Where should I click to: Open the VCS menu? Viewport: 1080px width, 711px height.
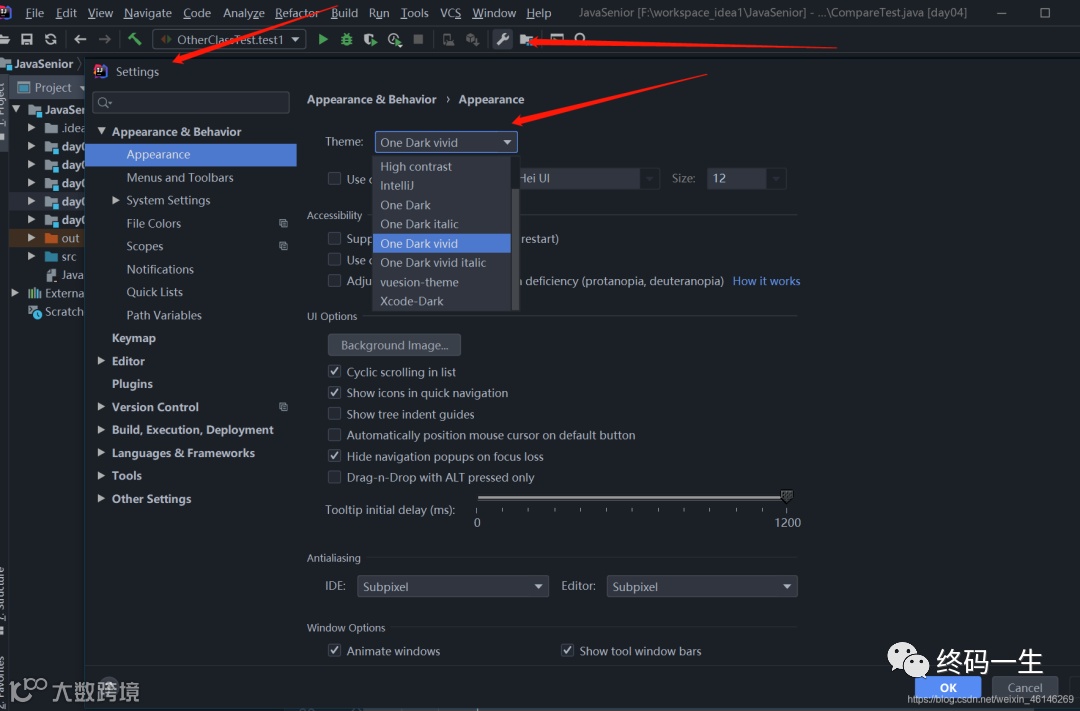(450, 13)
